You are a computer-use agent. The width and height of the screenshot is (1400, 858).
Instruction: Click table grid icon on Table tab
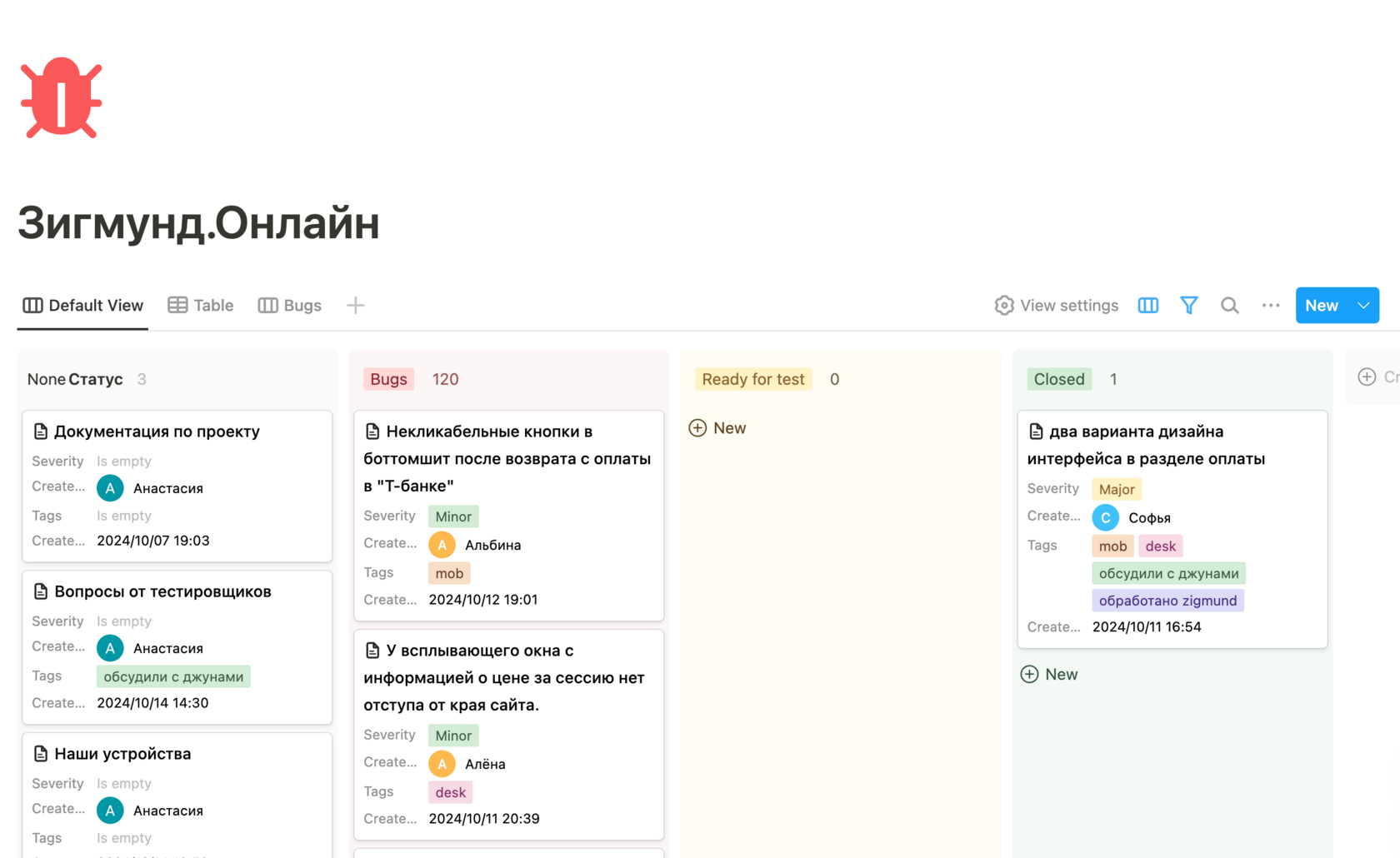(177, 305)
